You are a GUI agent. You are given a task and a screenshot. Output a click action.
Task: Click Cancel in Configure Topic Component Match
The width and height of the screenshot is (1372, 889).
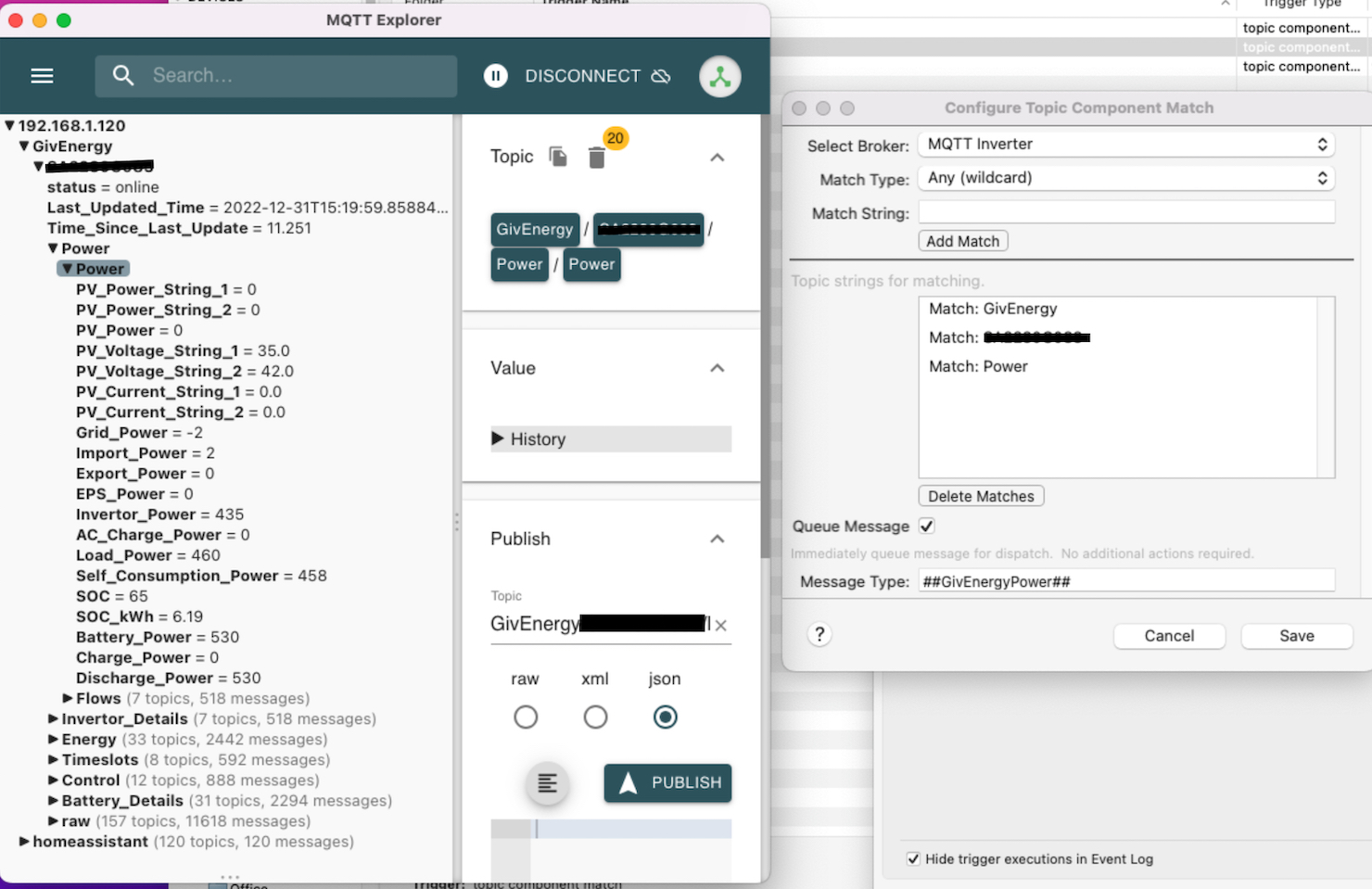pos(1169,636)
